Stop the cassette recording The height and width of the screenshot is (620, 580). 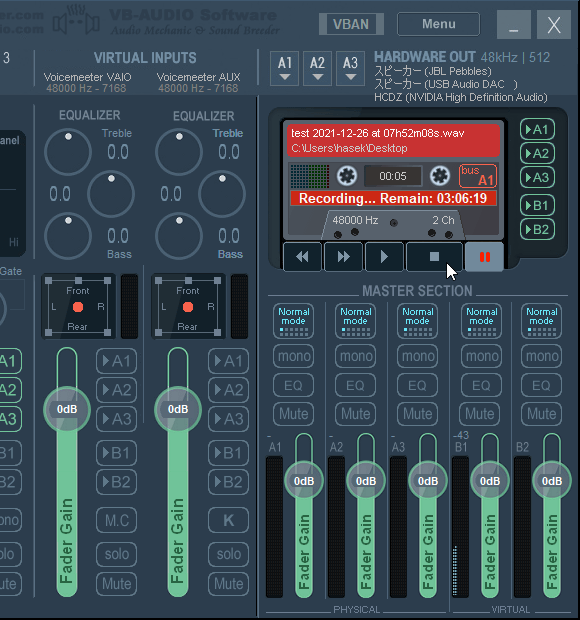click(x=434, y=257)
